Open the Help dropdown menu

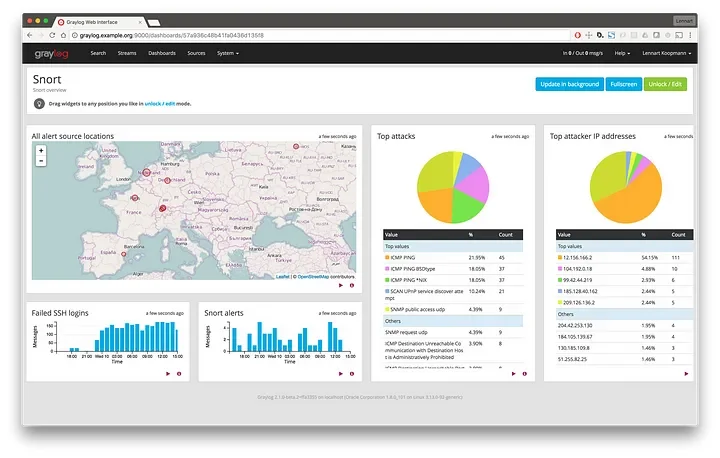(622, 53)
